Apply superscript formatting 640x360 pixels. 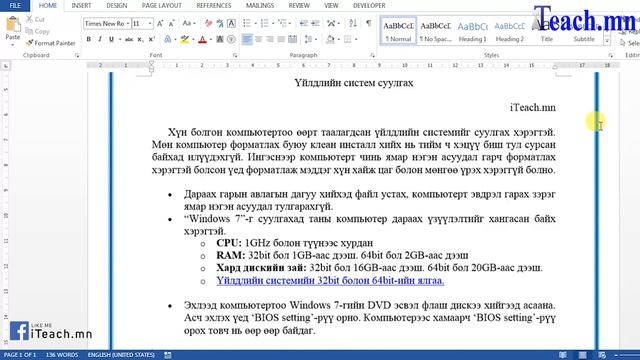[151, 40]
